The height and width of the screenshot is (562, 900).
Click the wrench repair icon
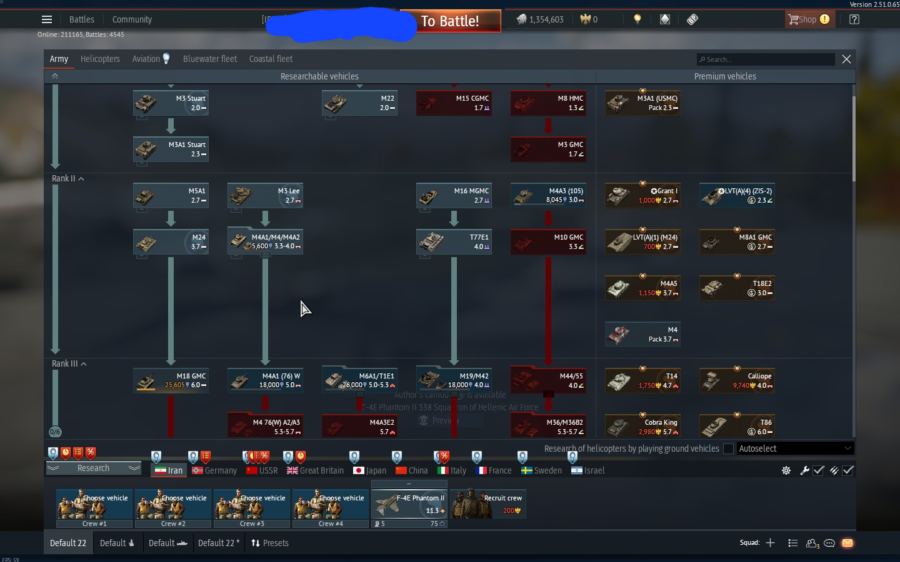click(805, 470)
